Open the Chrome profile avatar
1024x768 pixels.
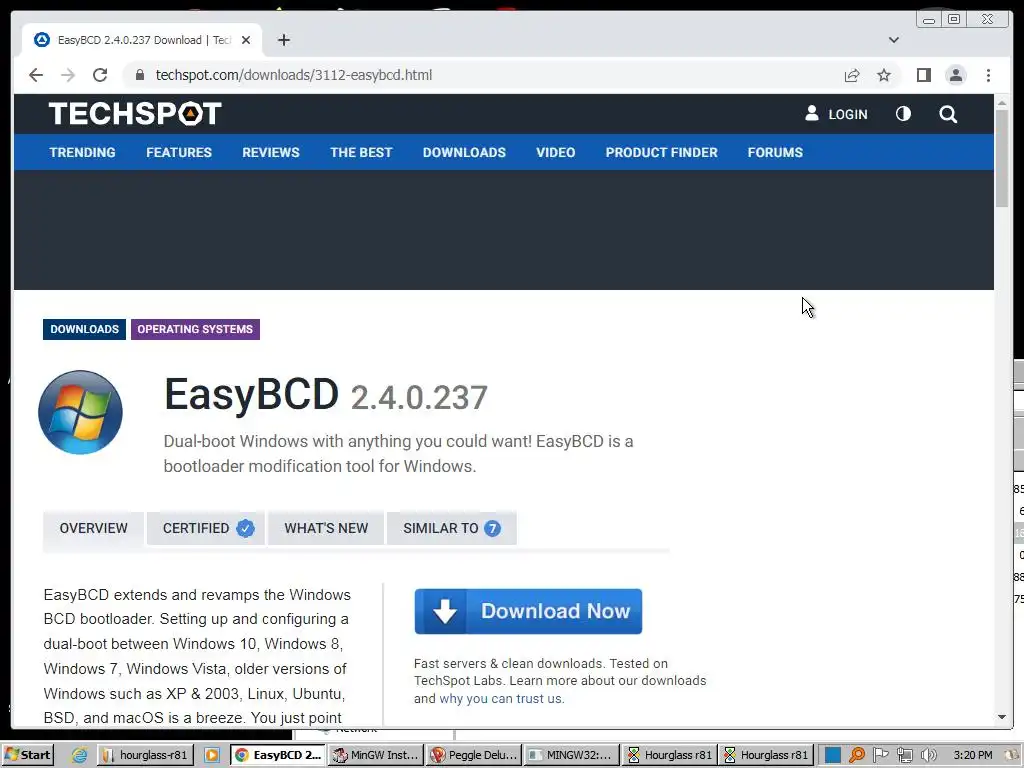coord(955,75)
